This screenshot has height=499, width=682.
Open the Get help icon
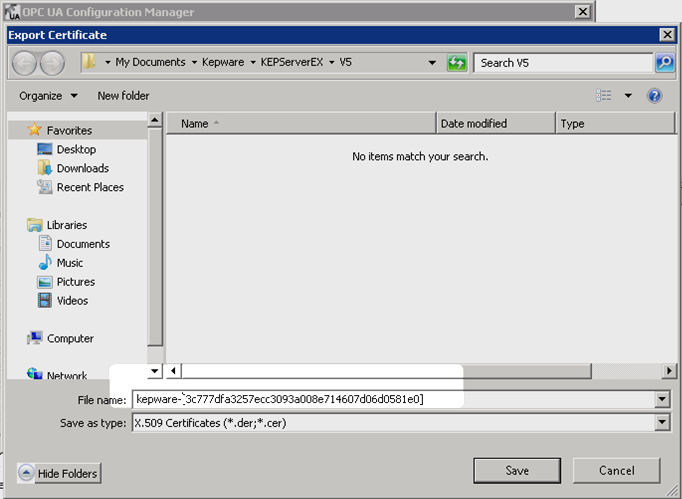point(654,96)
